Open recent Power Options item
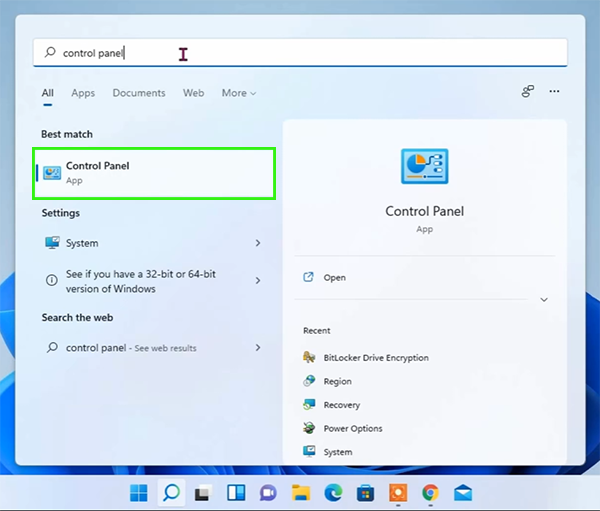 click(353, 429)
